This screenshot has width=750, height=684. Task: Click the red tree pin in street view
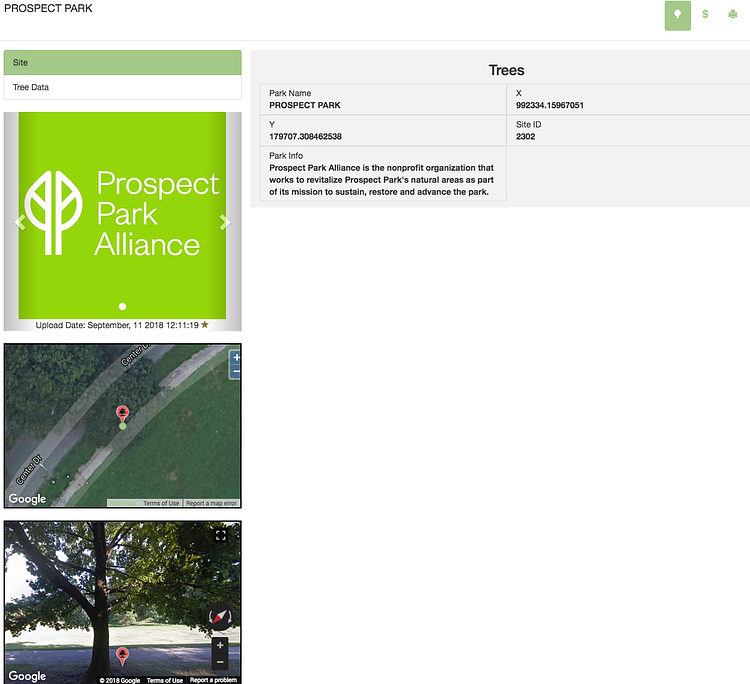[x=122, y=656]
